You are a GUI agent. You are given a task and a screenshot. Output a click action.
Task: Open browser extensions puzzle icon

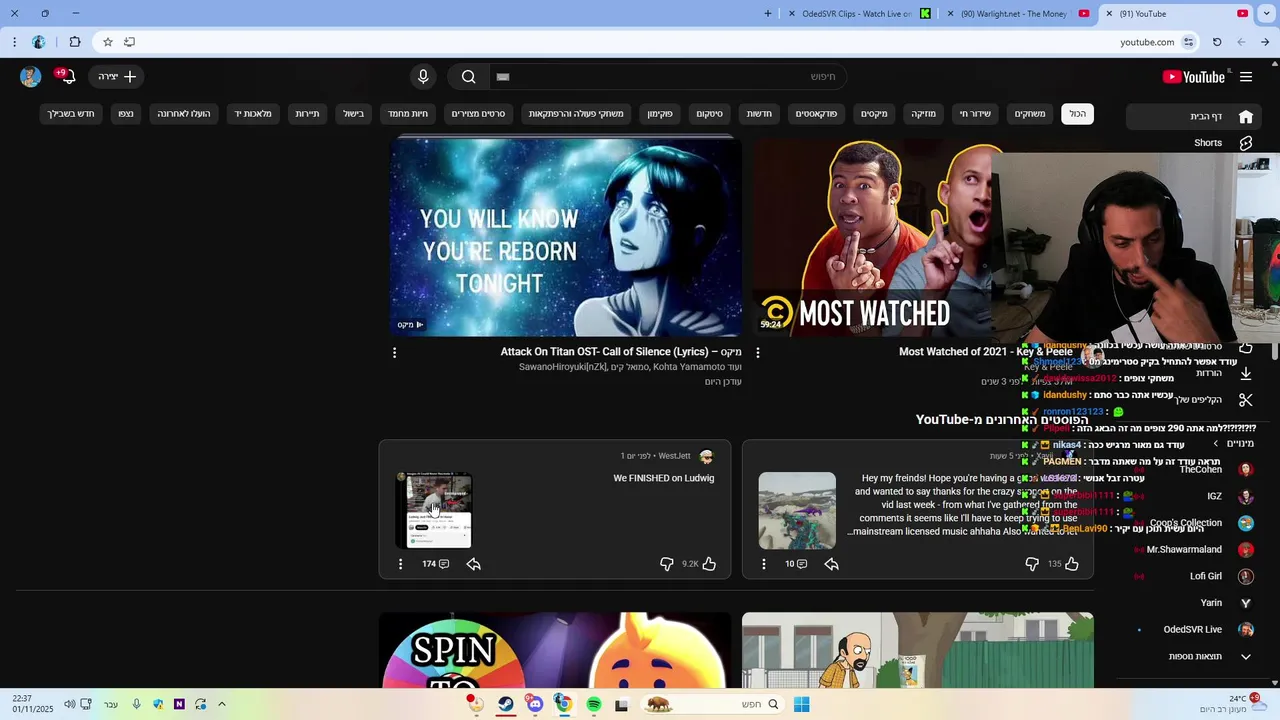click(x=75, y=42)
